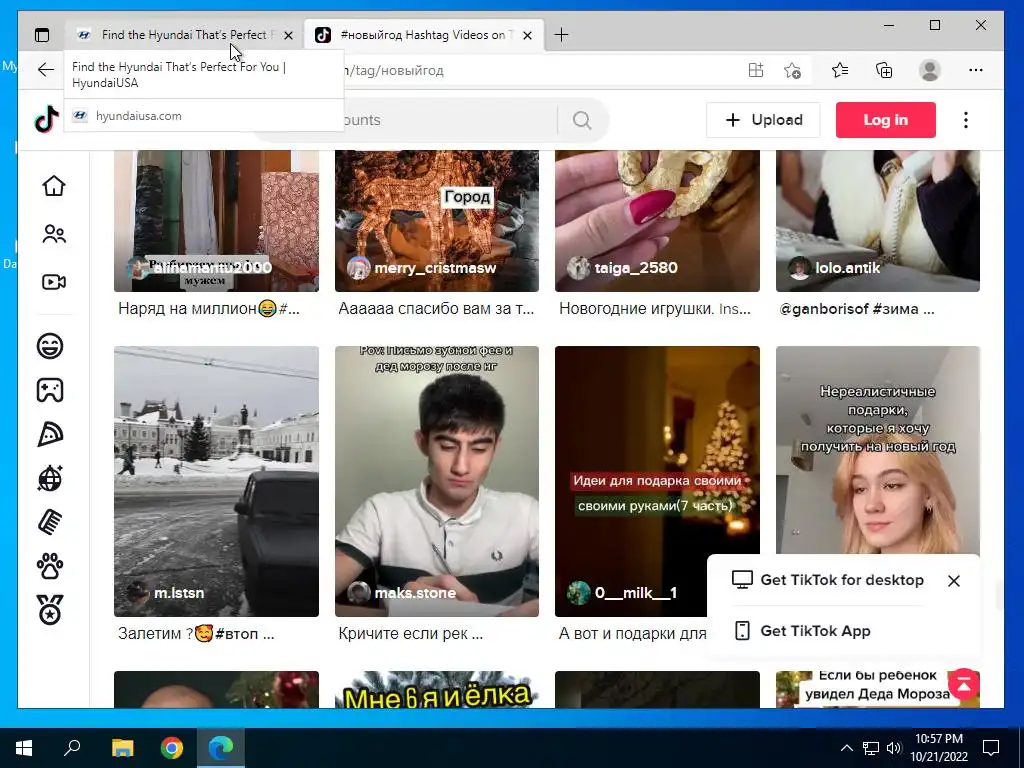Screen dimensions: 1024x768
Task: Click caption Кричите если рек
Action: (x=410, y=633)
